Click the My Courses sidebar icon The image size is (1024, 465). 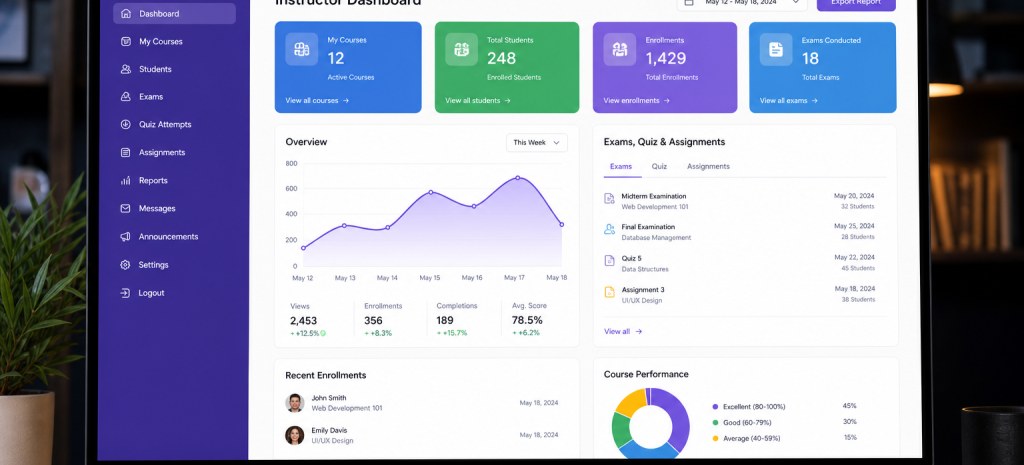click(x=125, y=41)
